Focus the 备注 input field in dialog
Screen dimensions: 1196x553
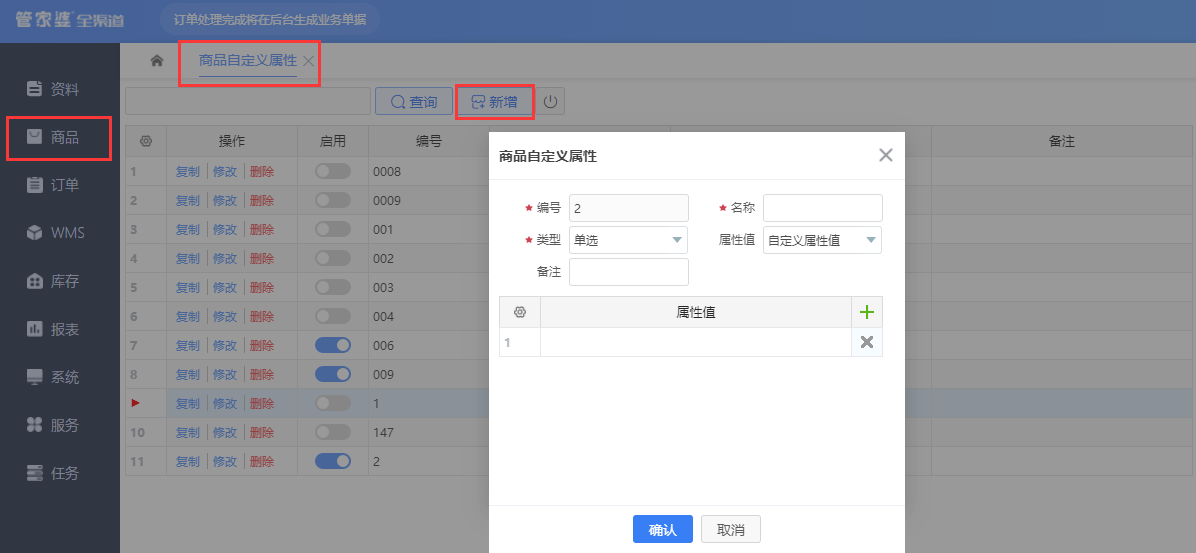(x=629, y=272)
